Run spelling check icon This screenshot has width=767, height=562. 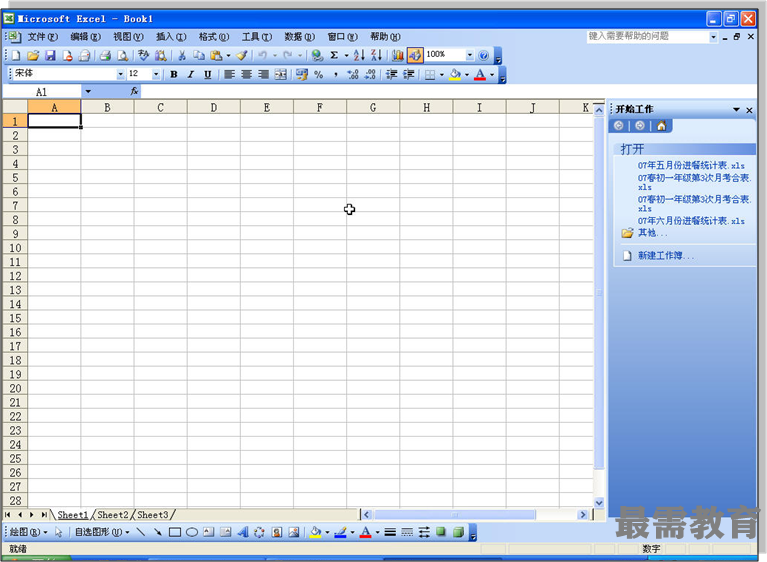143,56
